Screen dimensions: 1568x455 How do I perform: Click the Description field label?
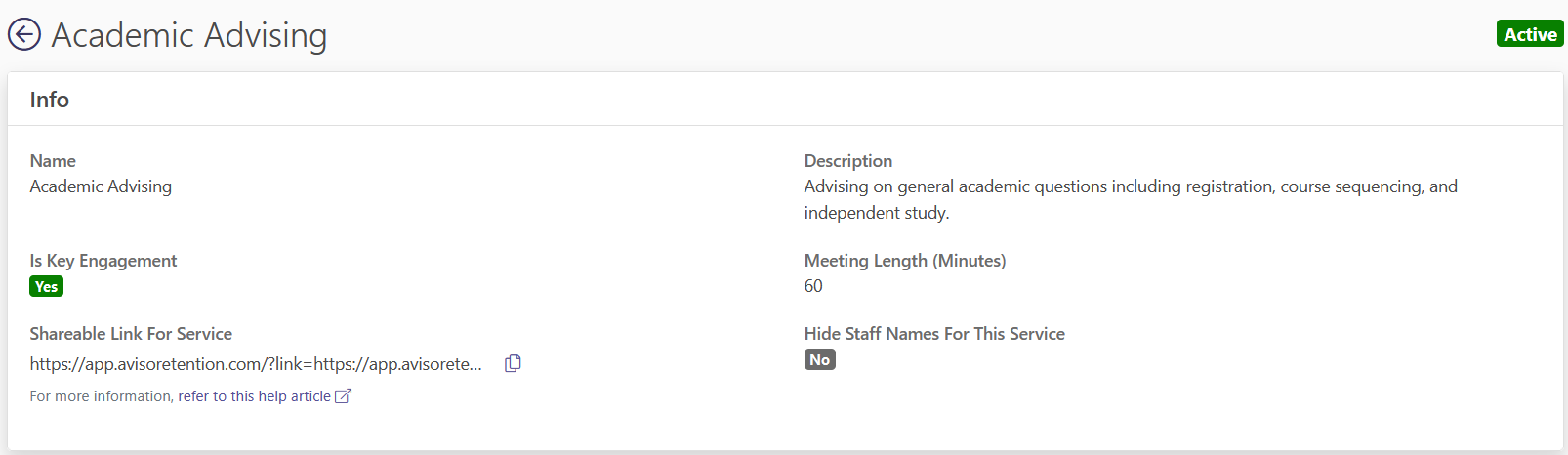[x=848, y=161]
